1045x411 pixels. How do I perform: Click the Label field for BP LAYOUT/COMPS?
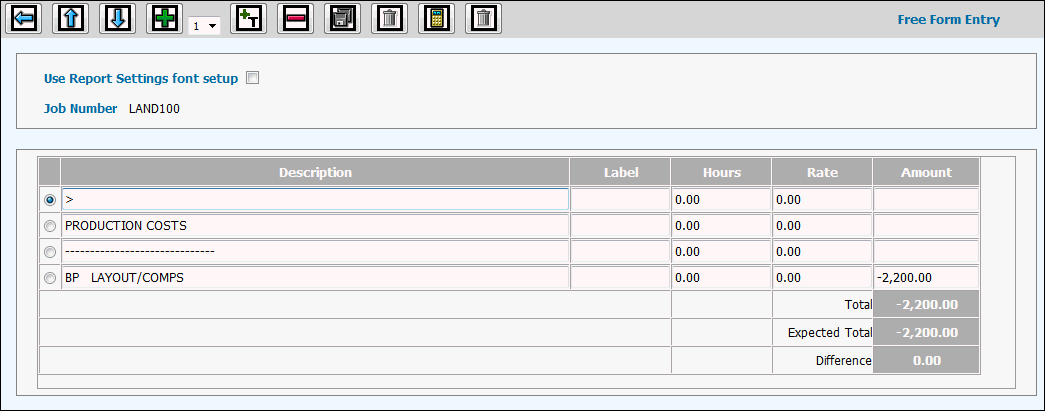[x=619, y=277]
